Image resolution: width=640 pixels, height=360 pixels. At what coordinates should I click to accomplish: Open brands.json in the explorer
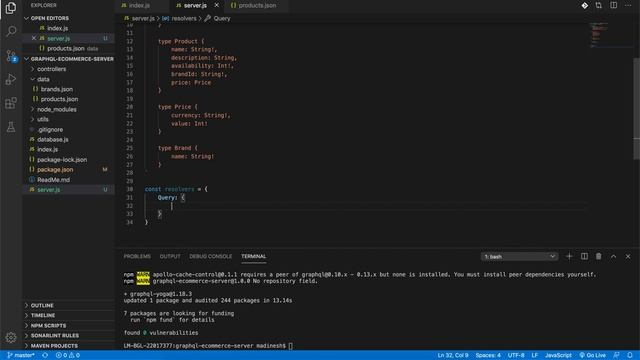[x=57, y=89]
